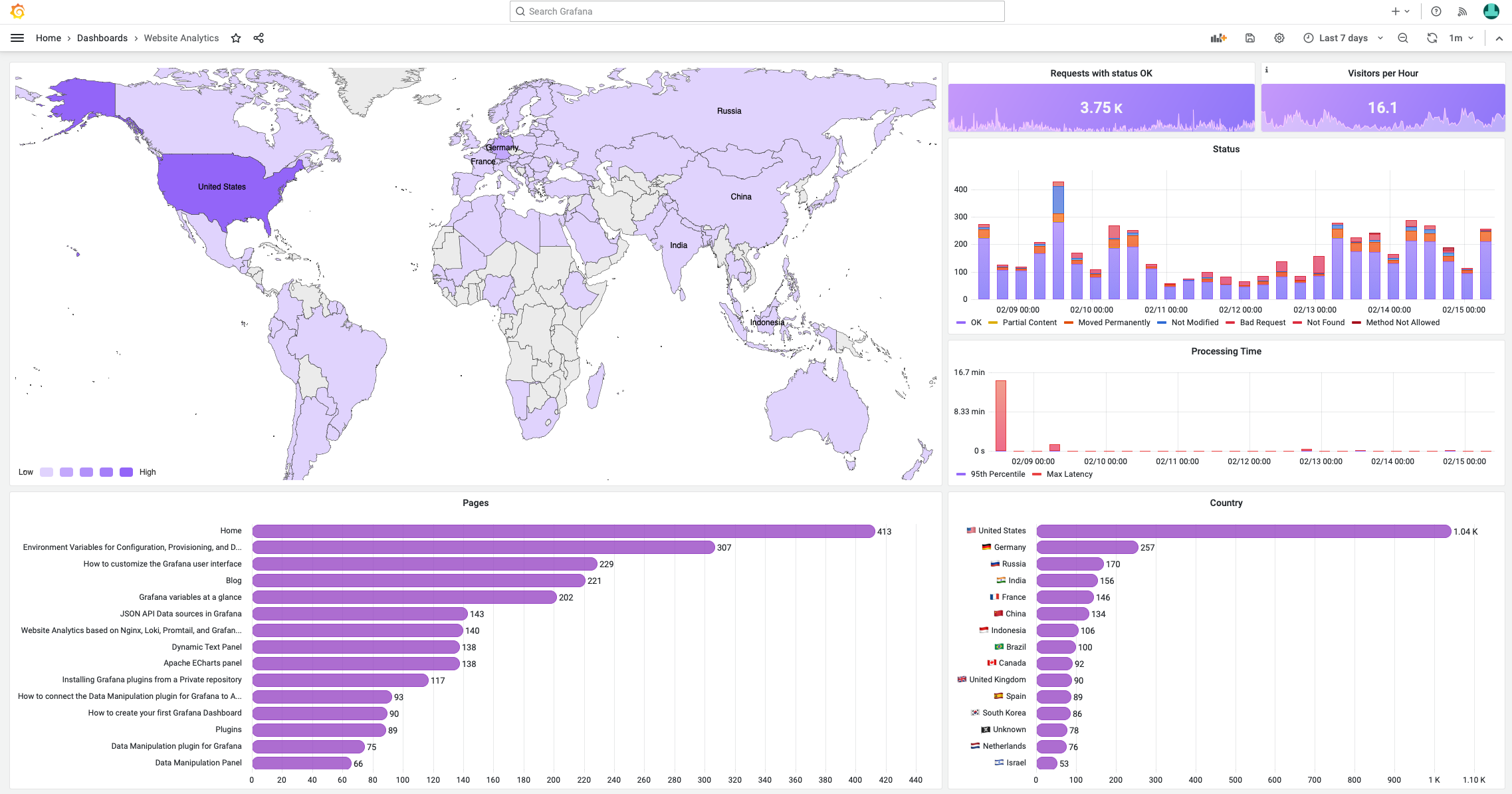Click the star/favorite dashboard icon
The image size is (1512, 794).
pos(235,38)
